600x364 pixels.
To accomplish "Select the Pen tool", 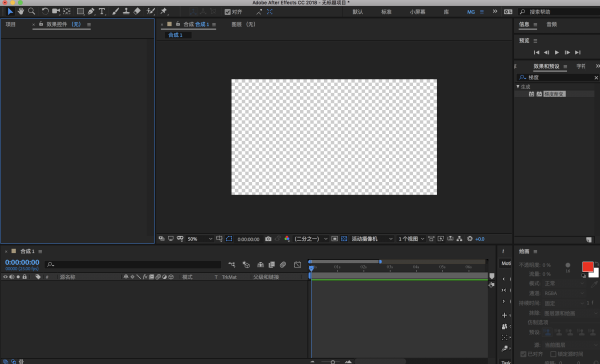I will 91,11.
